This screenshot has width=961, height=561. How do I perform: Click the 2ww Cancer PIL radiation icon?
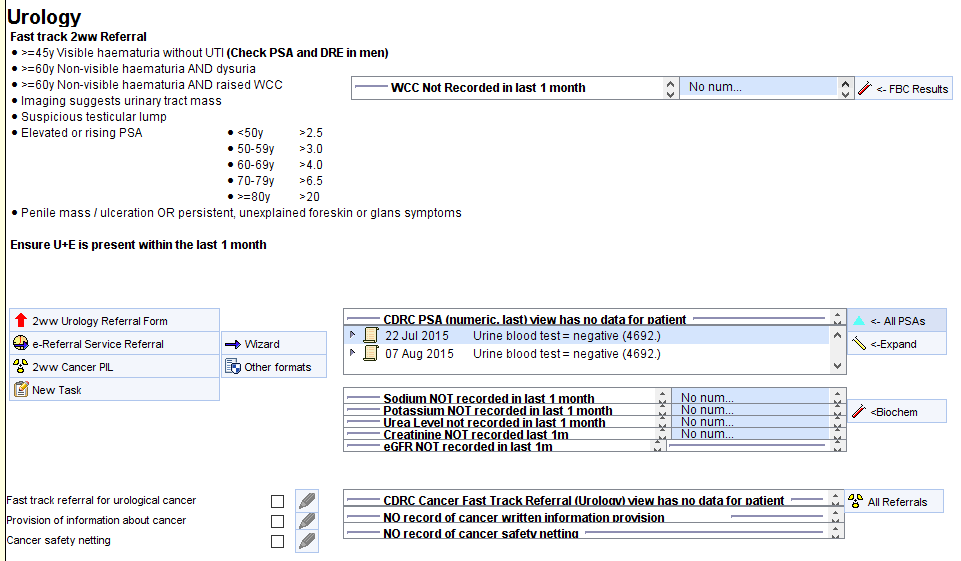click(x=21, y=366)
